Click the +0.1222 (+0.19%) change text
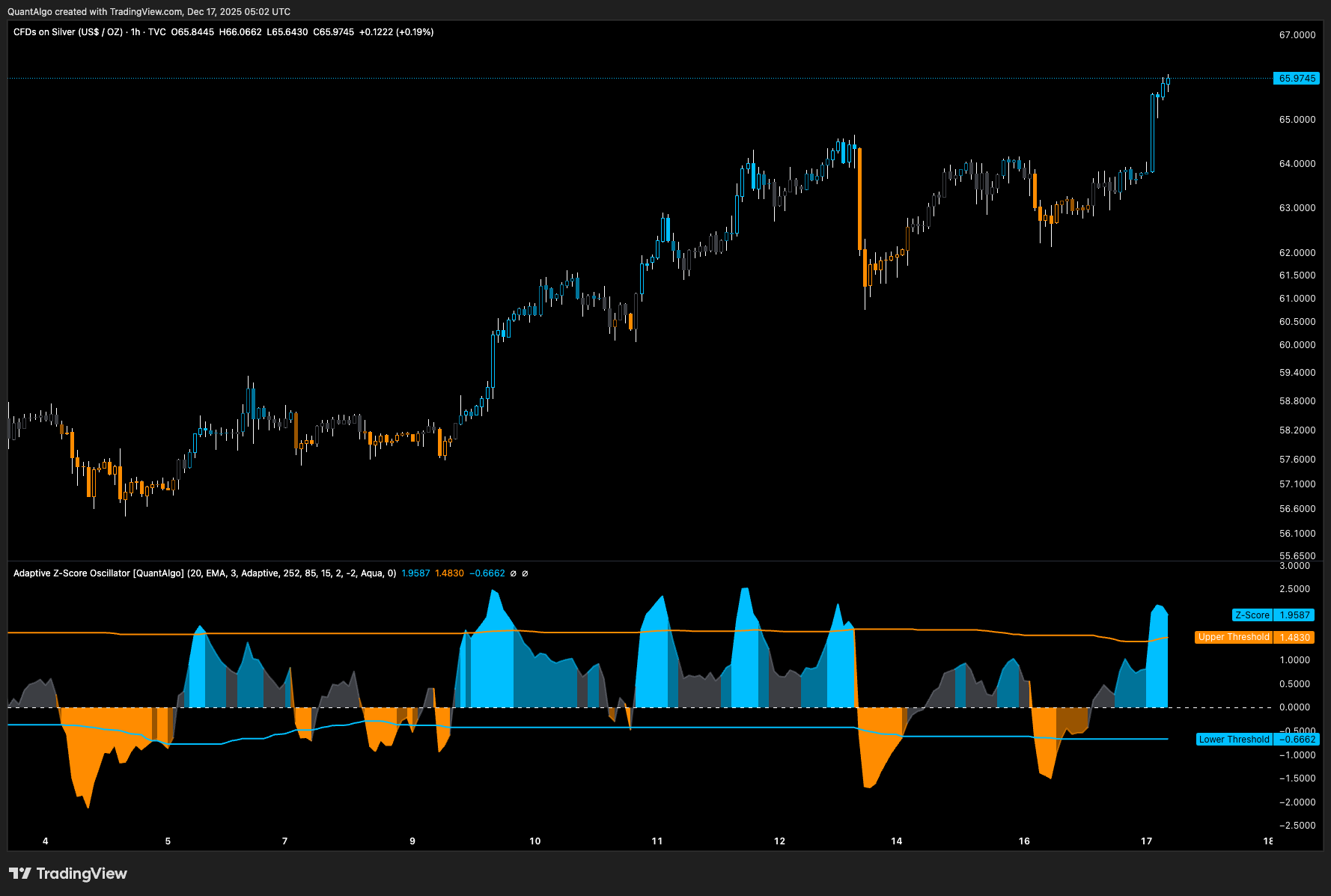This screenshot has width=1331, height=896. pos(397,32)
